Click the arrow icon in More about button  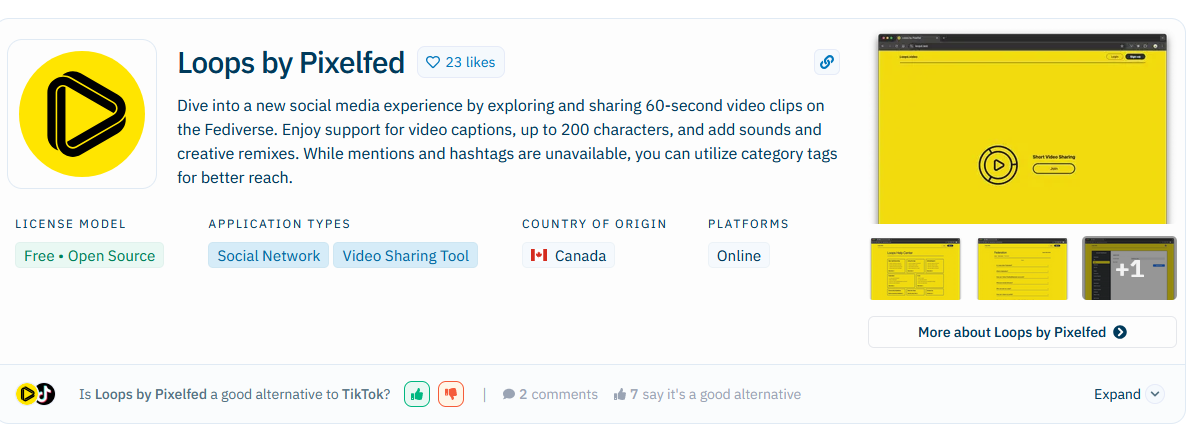point(1120,332)
